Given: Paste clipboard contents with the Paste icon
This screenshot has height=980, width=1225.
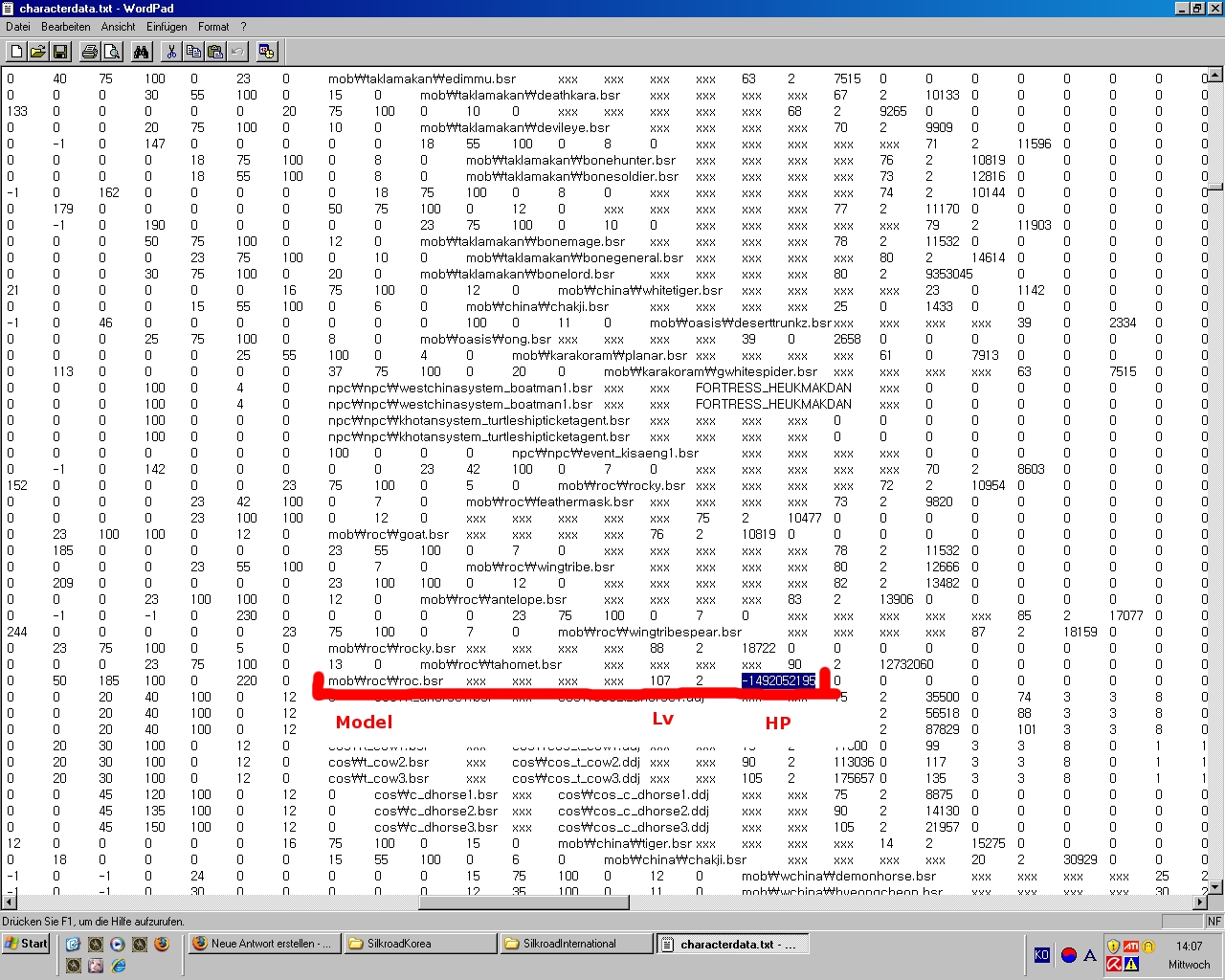Looking at the screenshot, I should tap(215, 52).
